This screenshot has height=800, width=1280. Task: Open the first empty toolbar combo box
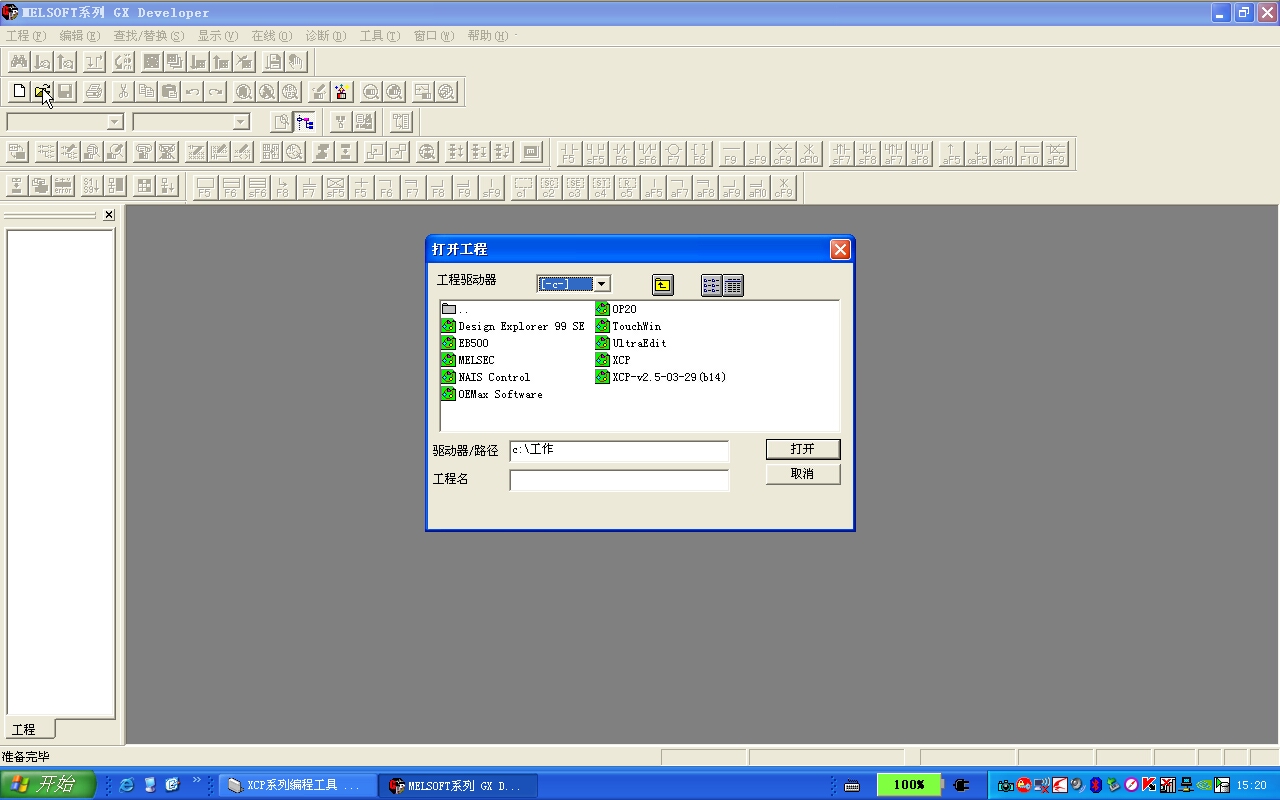tap(114, 122)
